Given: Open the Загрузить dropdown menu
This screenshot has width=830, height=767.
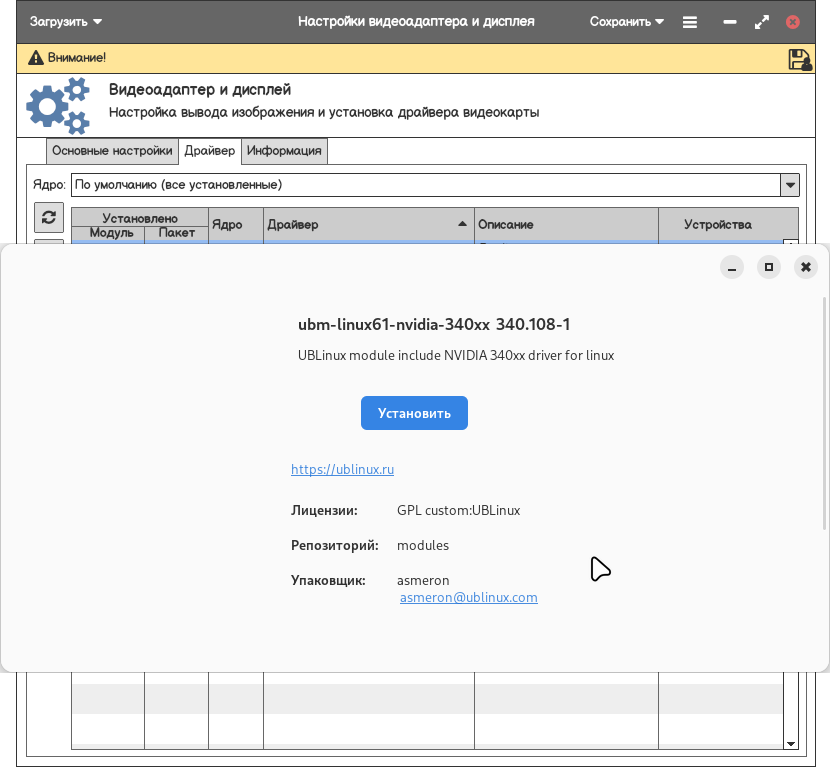Looking at the screenshot, I should (66, 21).
